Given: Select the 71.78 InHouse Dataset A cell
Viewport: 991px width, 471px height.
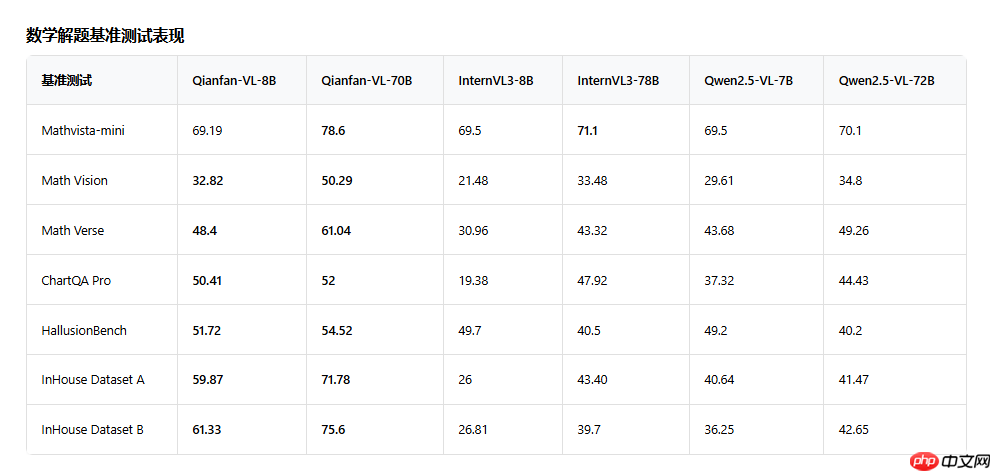Looking at the screenshot, I should coord(337,380).
